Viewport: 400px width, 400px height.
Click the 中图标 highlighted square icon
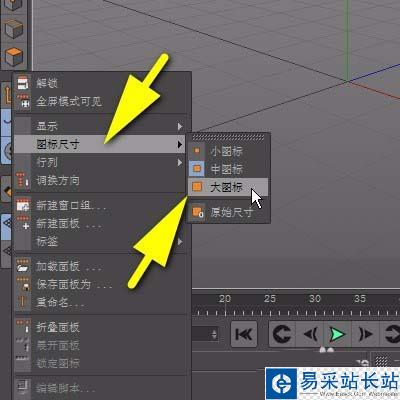pos(197,169)
